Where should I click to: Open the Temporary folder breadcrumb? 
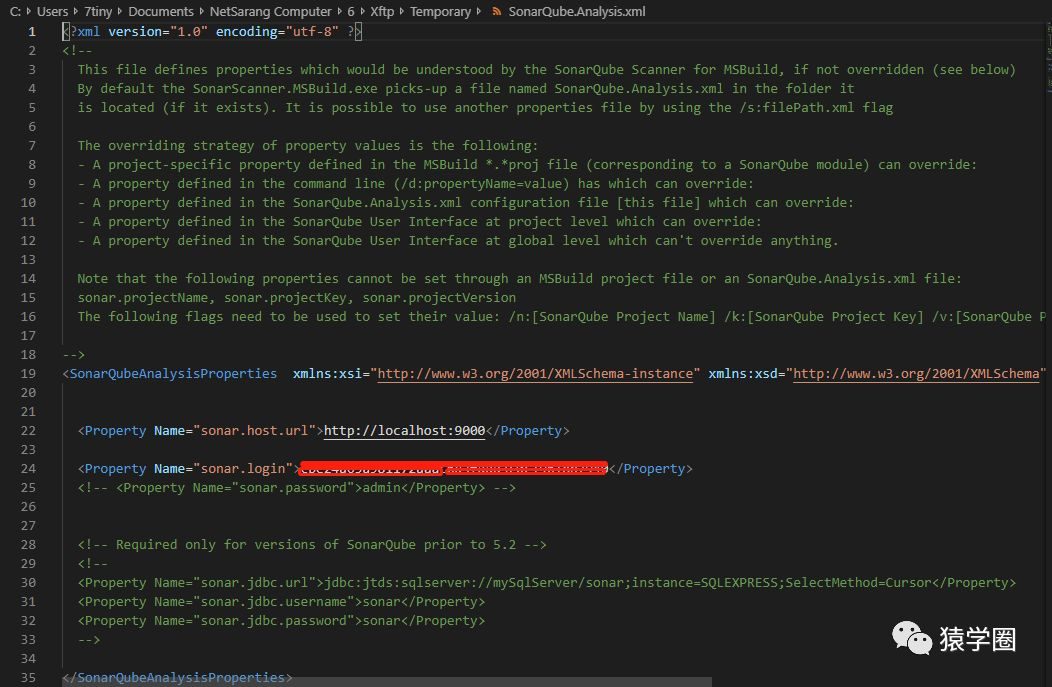[440, 11]
